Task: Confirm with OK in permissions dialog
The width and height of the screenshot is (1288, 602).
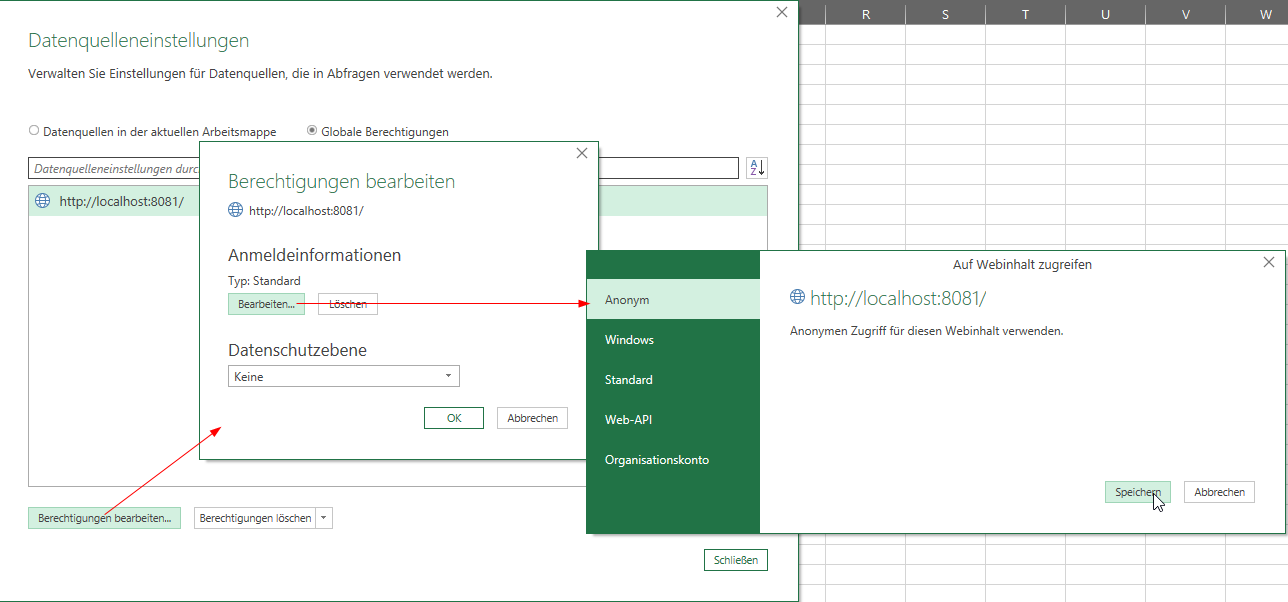Action: 453,418
